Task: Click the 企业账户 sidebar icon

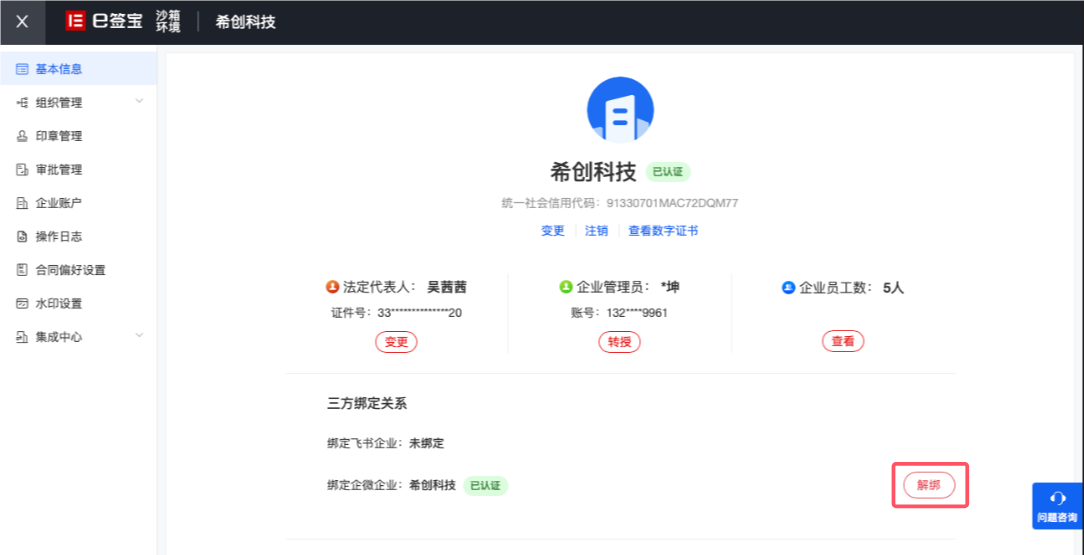Action: coord(21,203)
